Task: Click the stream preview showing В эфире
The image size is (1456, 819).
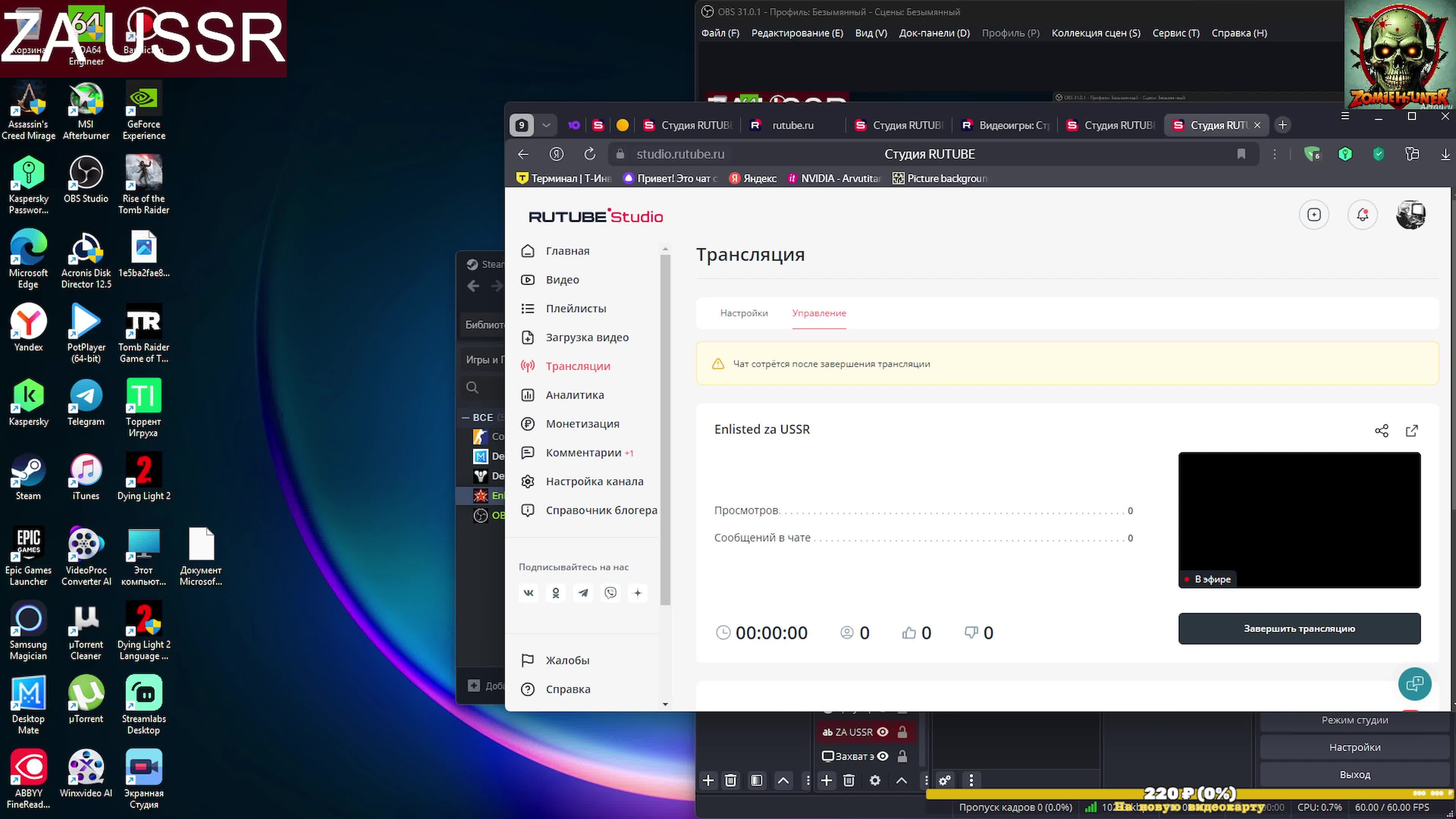Action: 1299,520
